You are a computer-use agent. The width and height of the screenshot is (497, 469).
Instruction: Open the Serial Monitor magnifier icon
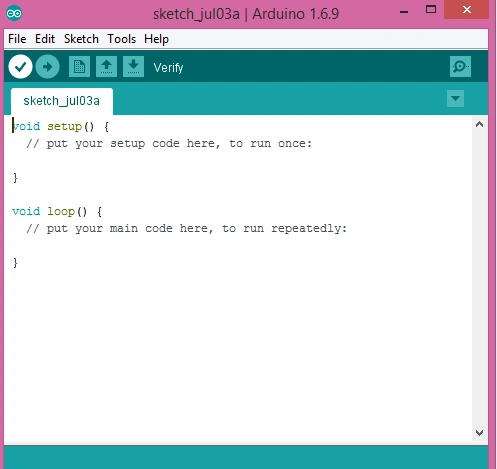coord(460,67)
